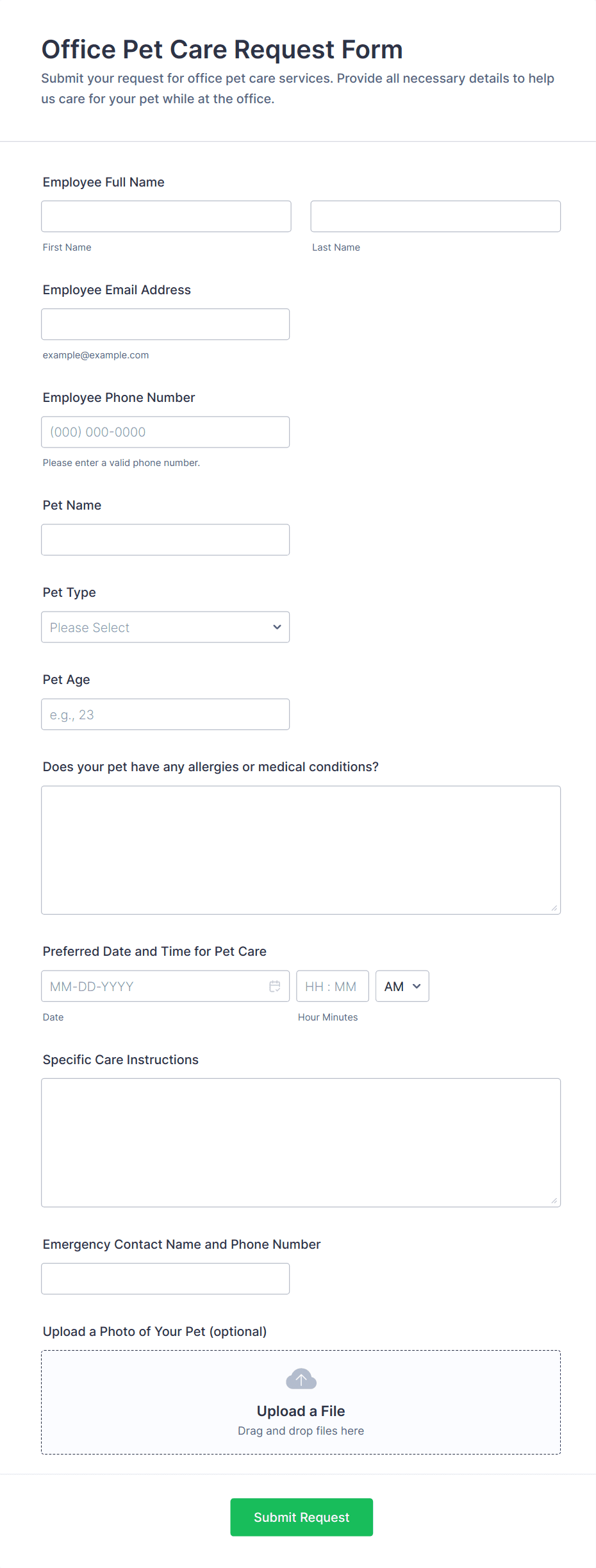Click the calendar icon in Date field

coord(275,986)
